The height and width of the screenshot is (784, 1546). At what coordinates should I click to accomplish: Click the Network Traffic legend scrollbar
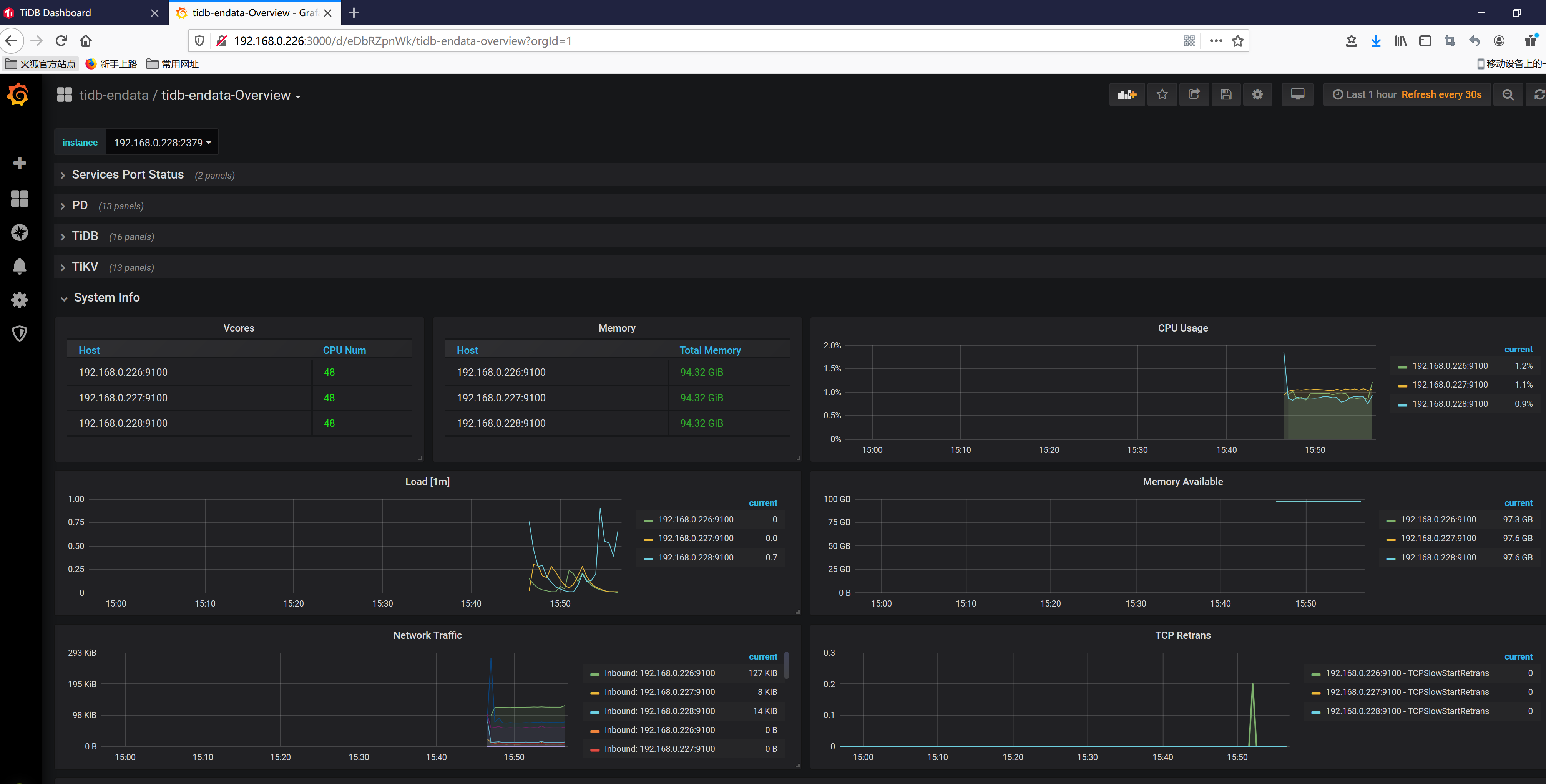[786, 665]
